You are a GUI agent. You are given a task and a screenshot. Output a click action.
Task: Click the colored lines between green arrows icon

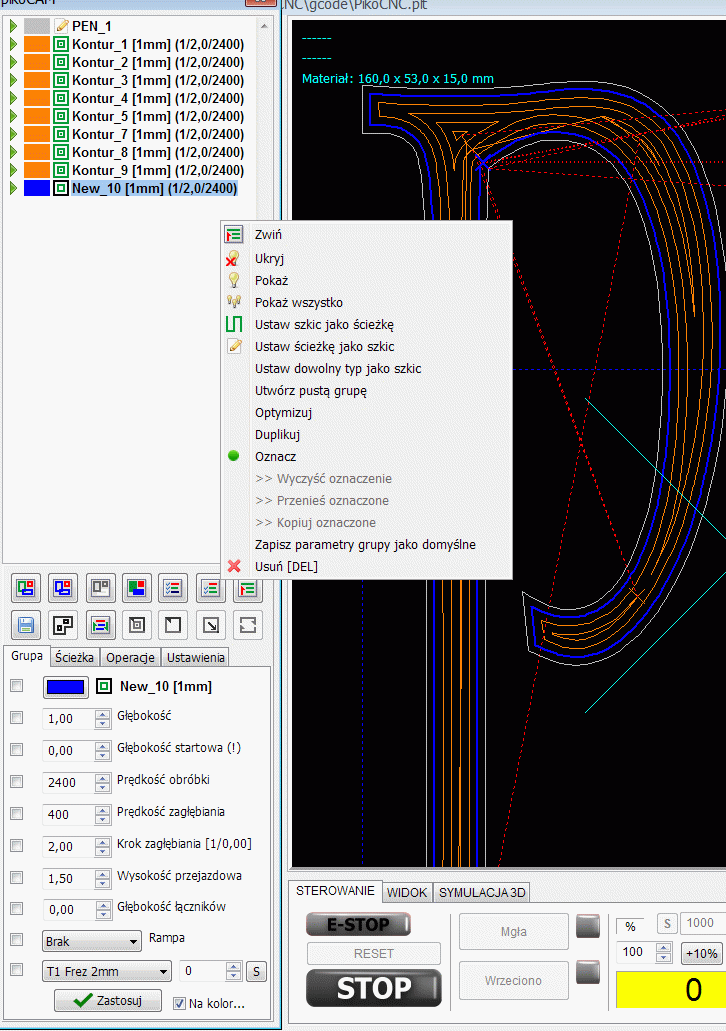point(100,625)
